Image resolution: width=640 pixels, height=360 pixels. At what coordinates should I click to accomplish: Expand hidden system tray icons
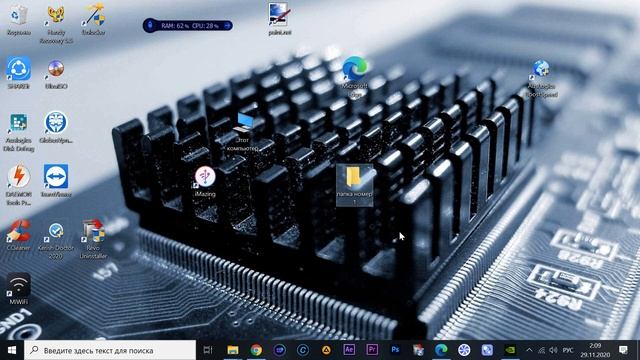coord(529,350)
